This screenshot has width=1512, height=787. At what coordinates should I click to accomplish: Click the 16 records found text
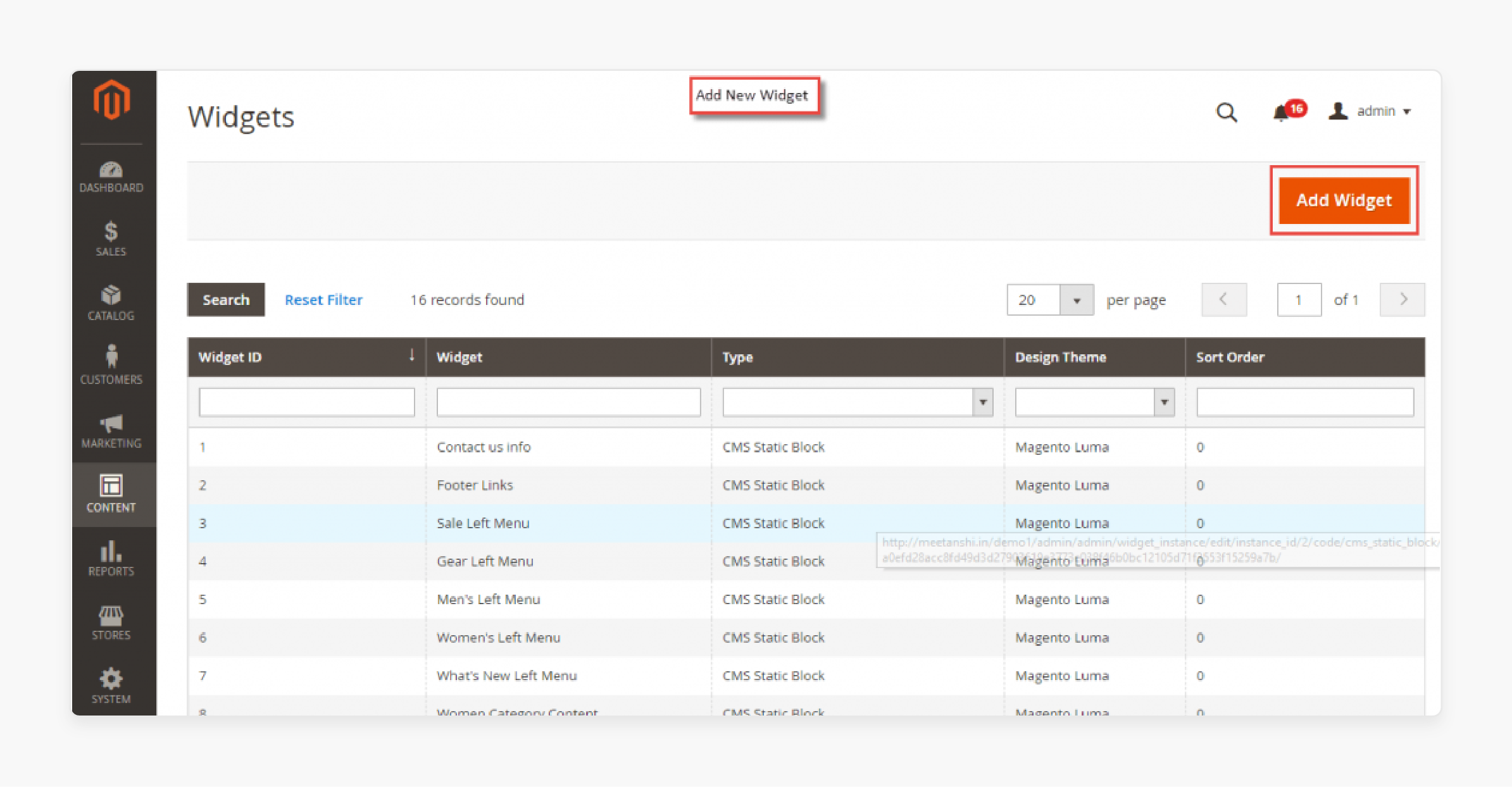467,300
